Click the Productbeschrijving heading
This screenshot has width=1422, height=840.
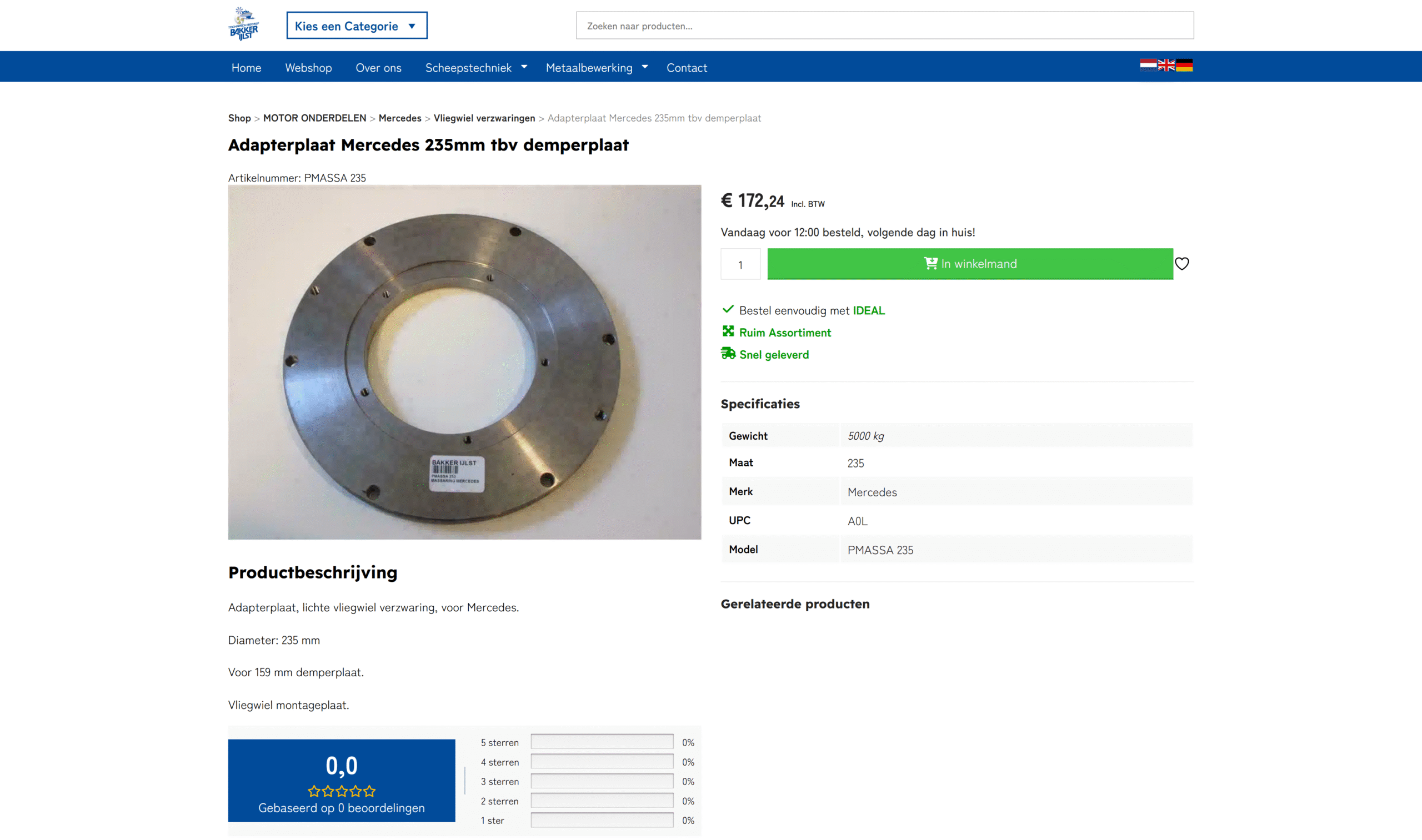[313, 572]
